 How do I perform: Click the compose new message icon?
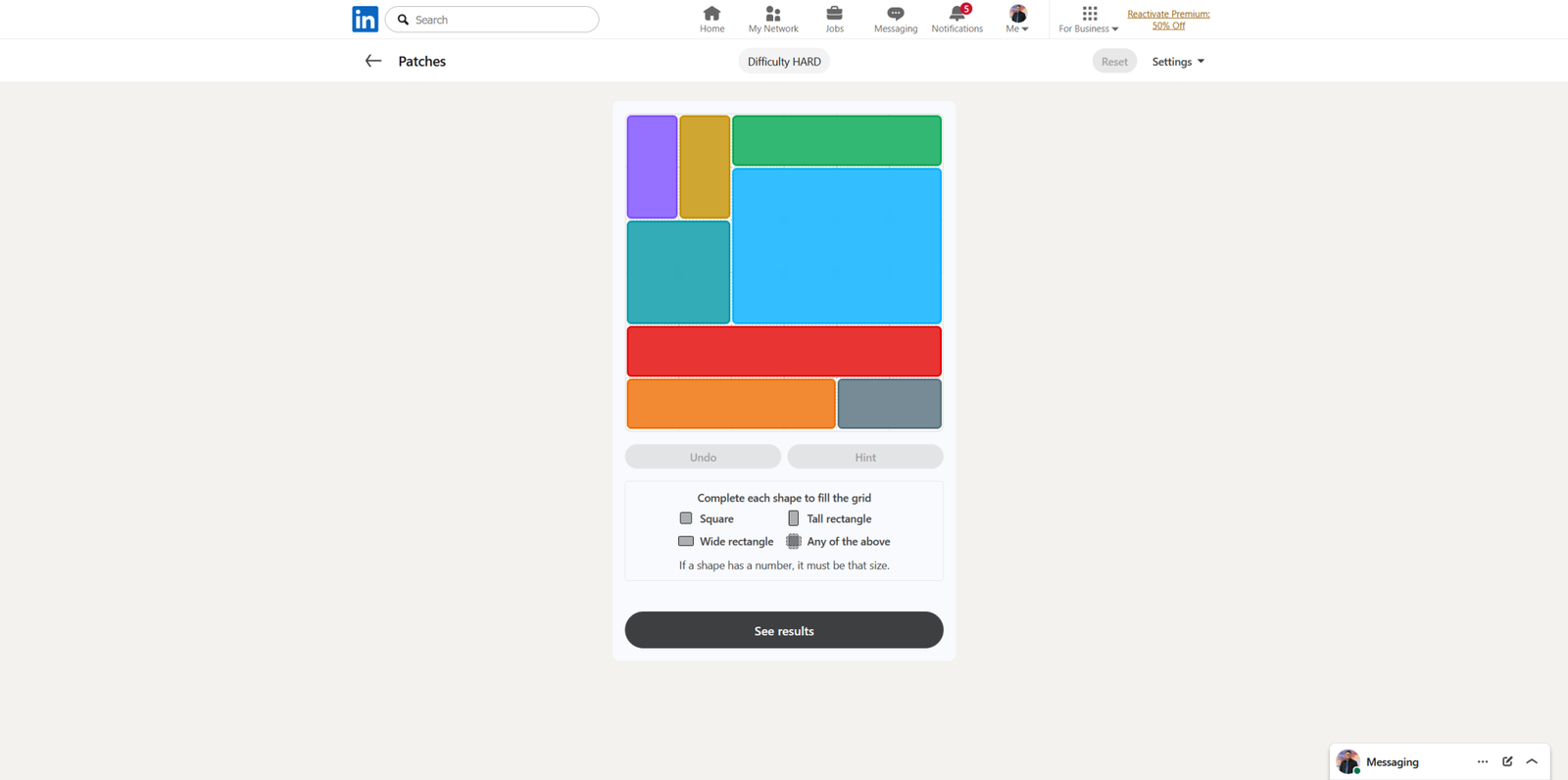[1507, 761]
